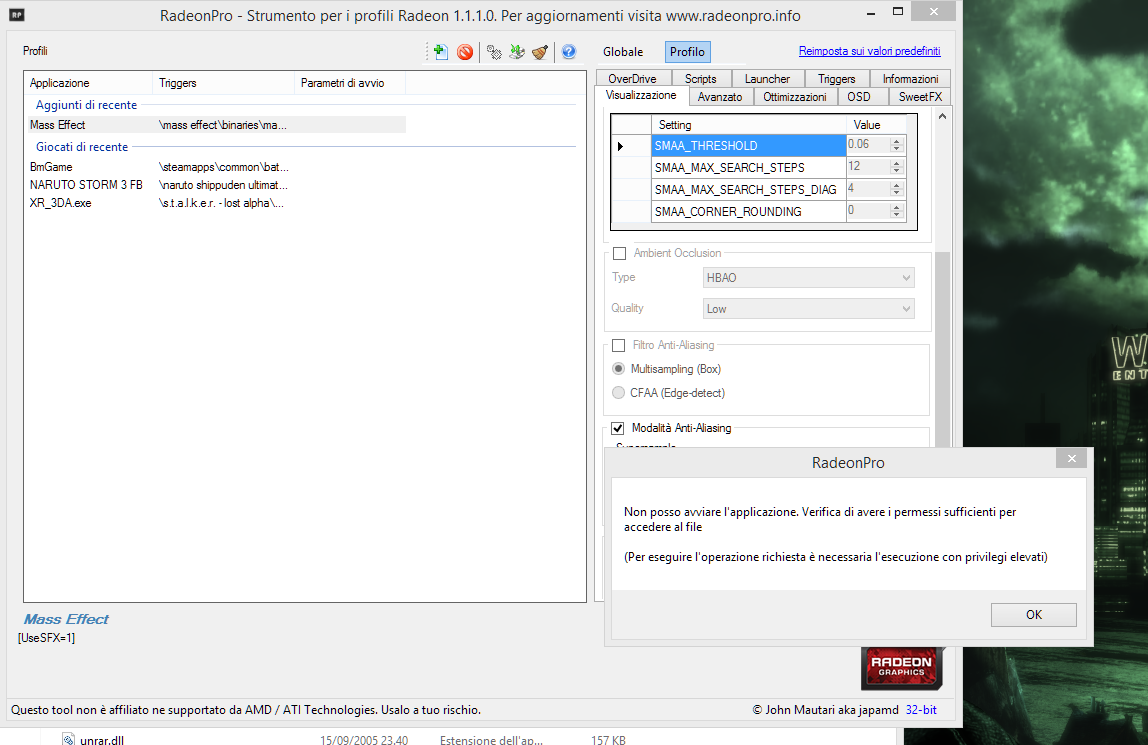
Task: Decrease SMAA_THRESHOLD value with the down arrow
Action: pos(896,149)
